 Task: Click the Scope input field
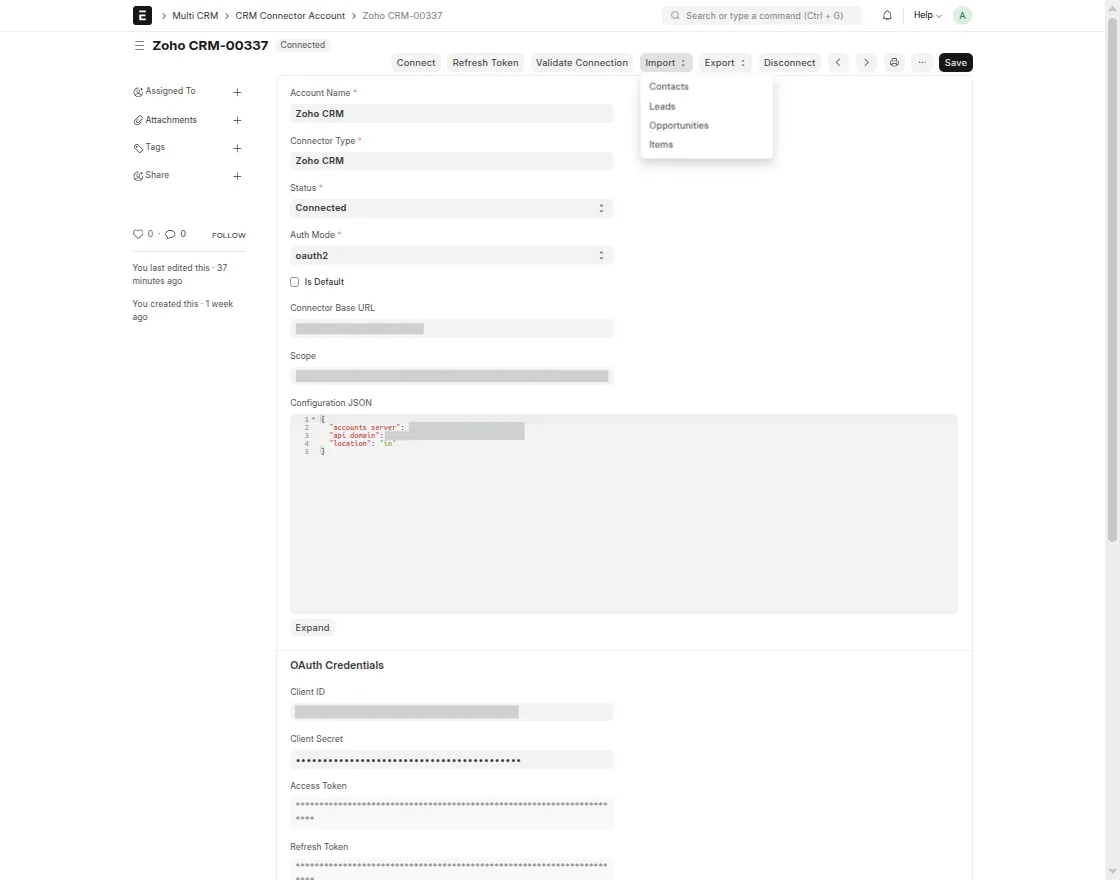coord(451,376)
